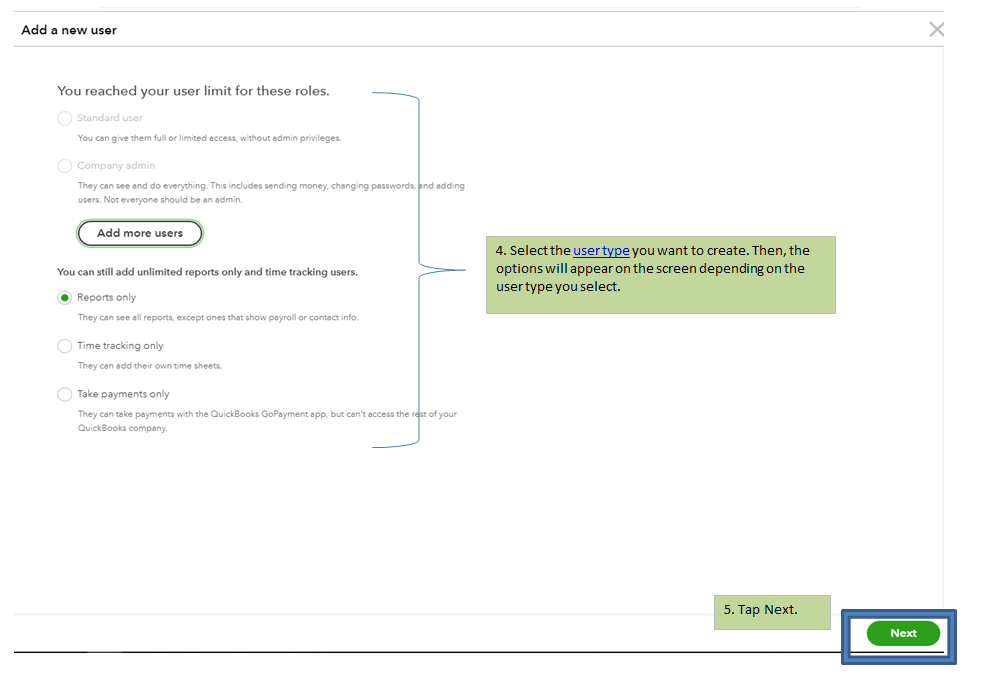Viewport: 987px width, 680px height.
Task: Click the GoPayment app description text
Action: click(266, 421)
